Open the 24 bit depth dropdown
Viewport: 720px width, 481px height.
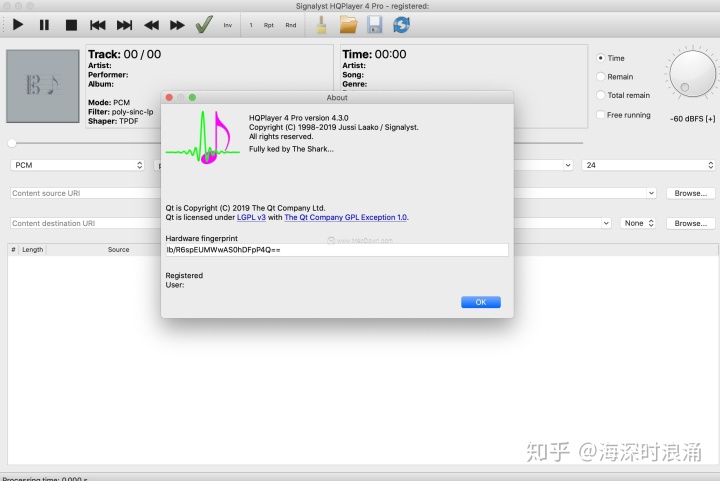(x=648, y=165)
